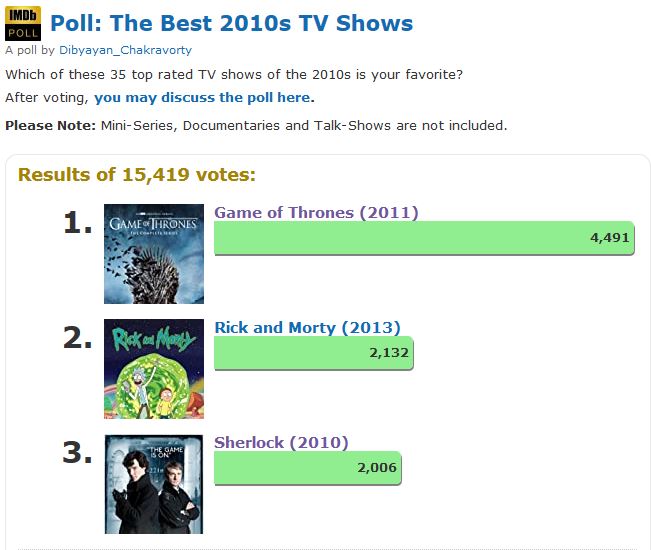Open Dibyayan_Chakravorty's author profile

coord(125,49)
